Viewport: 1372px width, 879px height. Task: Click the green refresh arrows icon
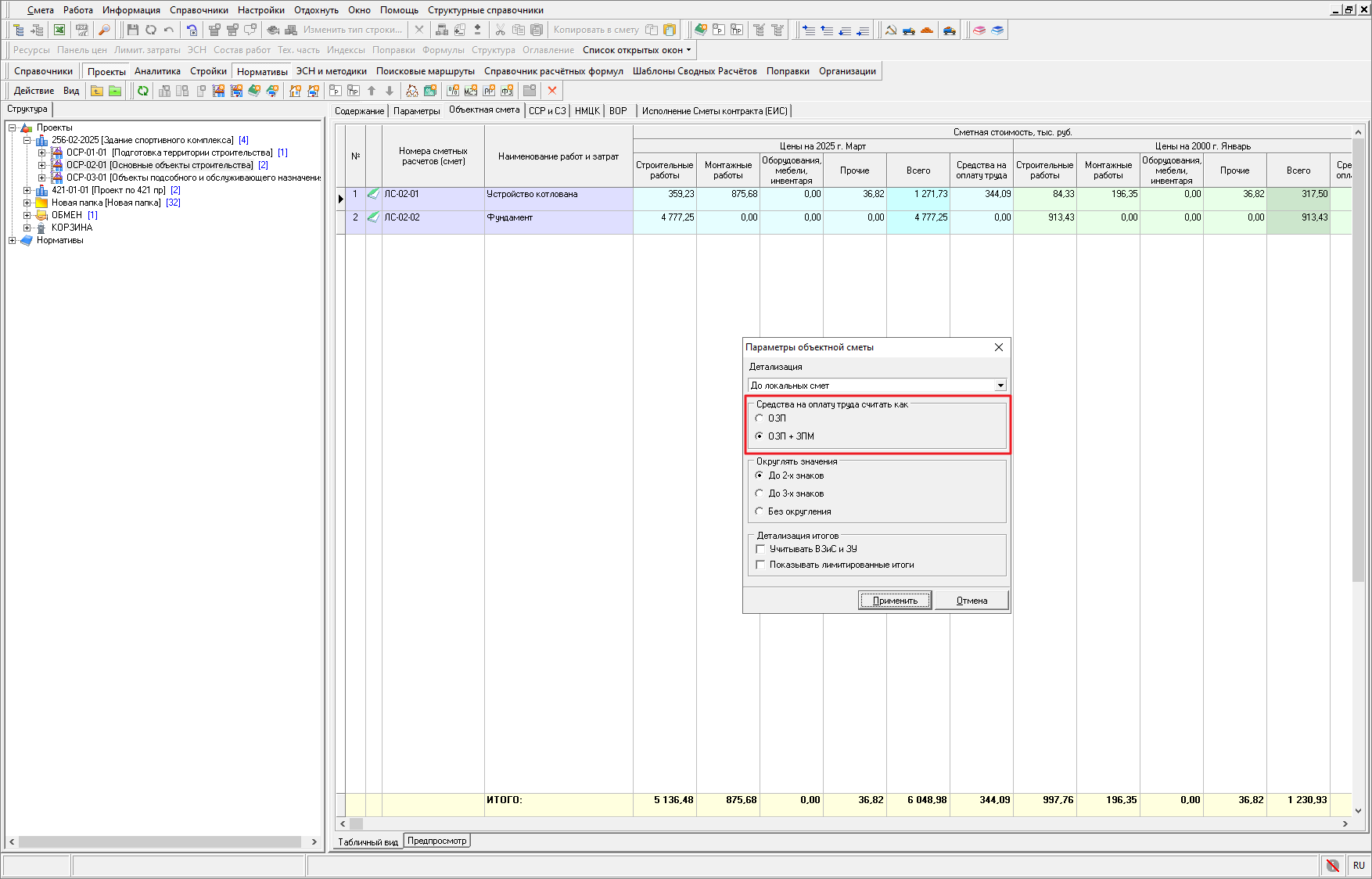point(143,91)
